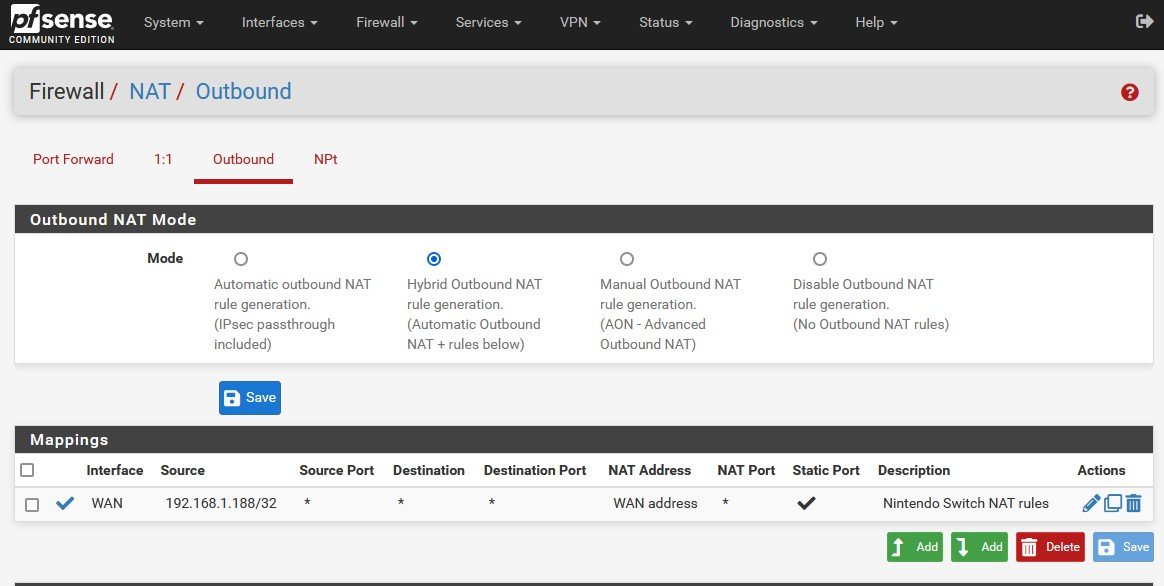Open the Status dropdown menu
This screenshot has width=1164, height=586.
coord(666,22)
